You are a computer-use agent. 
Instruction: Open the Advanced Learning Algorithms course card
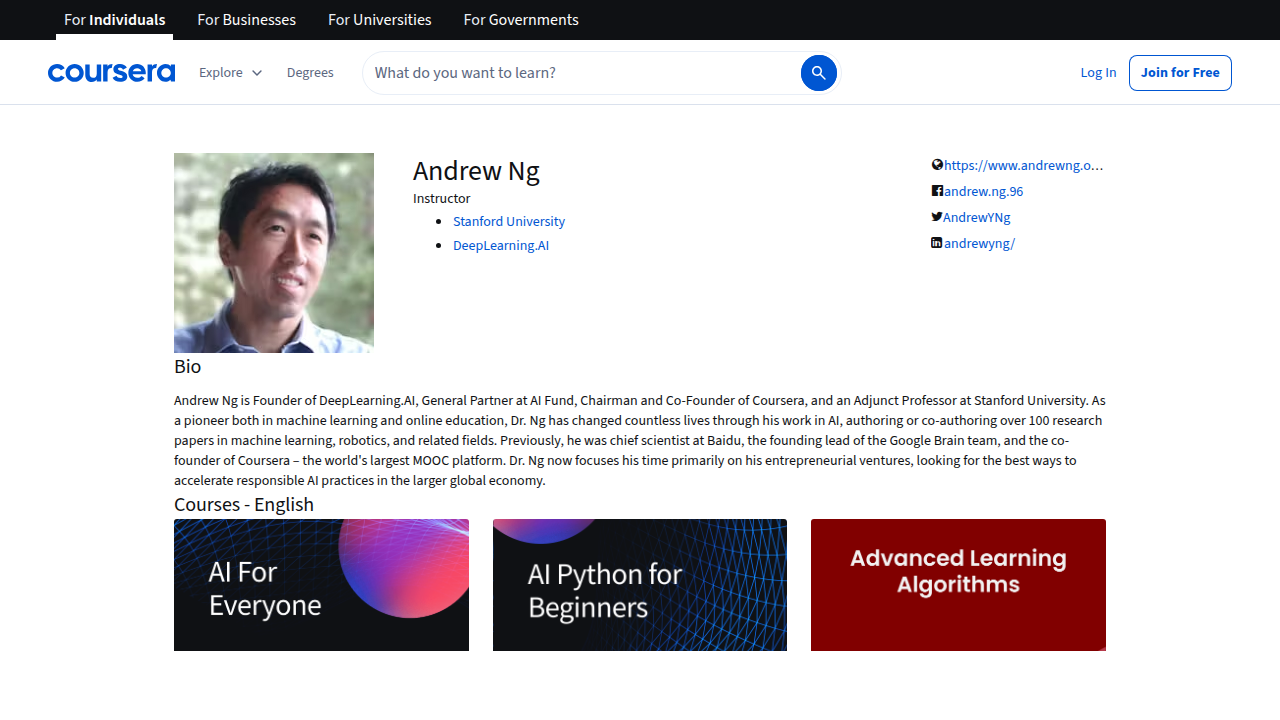pyautogui.click(x=958, y=585)
